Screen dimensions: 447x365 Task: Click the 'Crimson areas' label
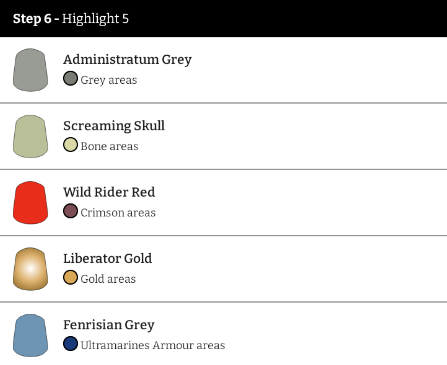[118, 213]
